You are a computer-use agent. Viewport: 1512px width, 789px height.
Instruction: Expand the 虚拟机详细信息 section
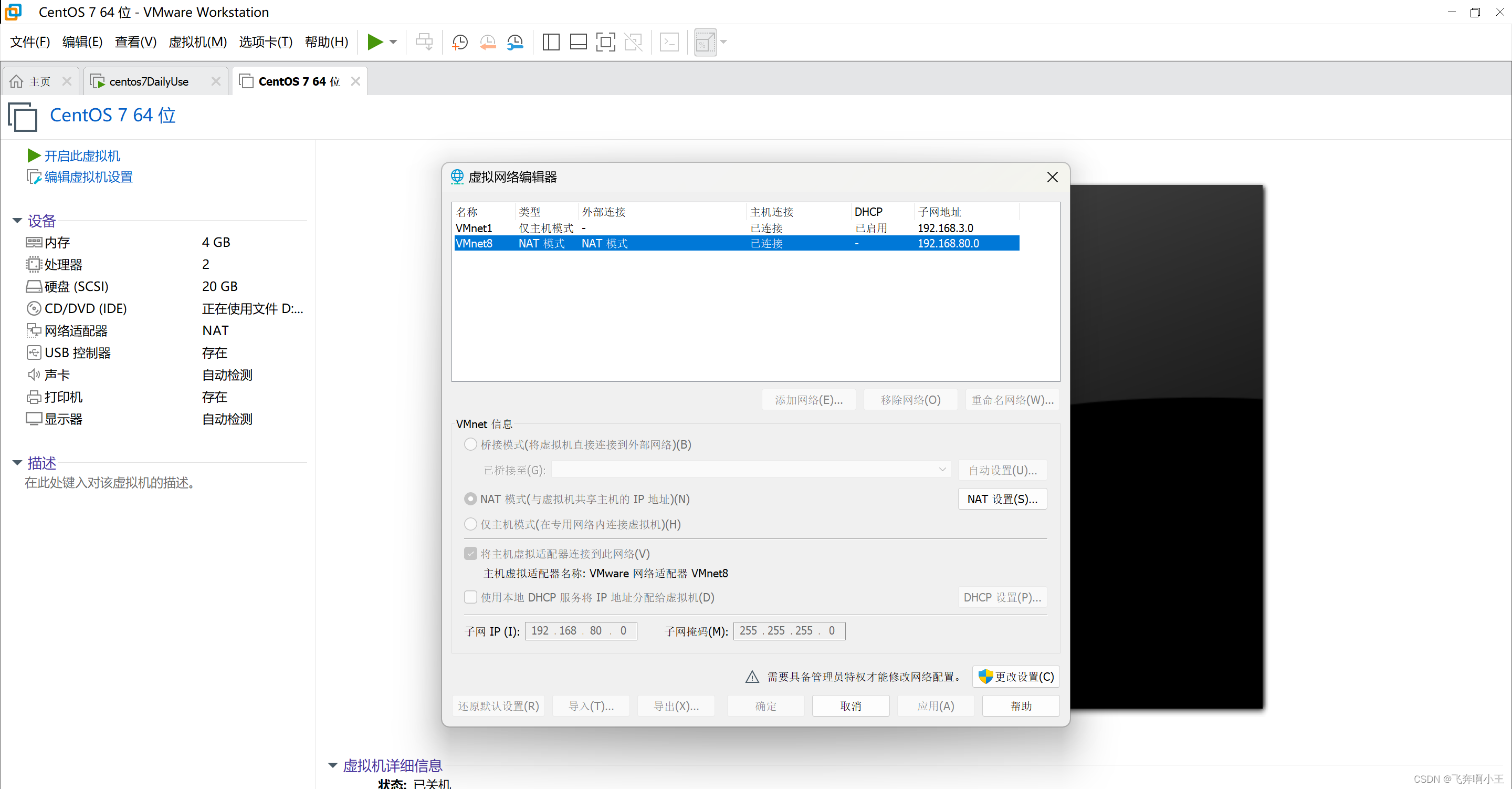(333, 765)
